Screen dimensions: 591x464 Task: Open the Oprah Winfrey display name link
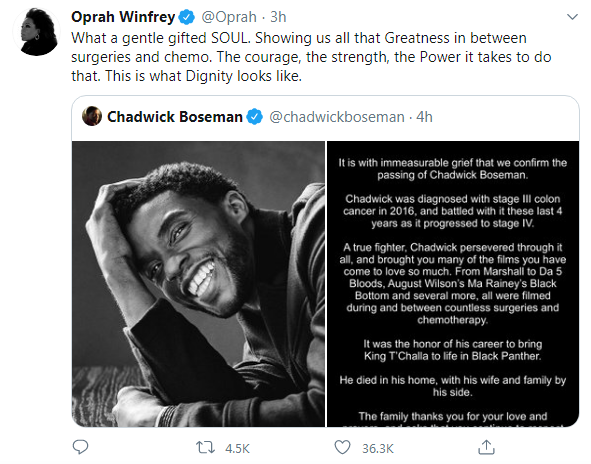[123, 17]
